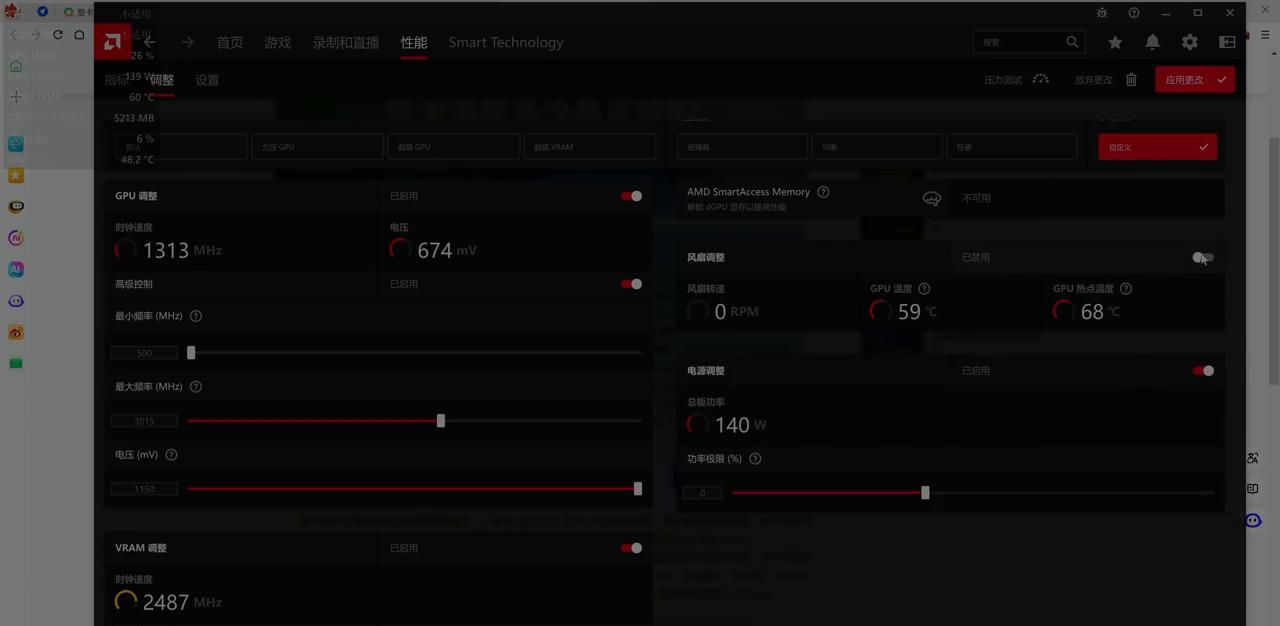
Task: Open the Smart Technology tab
Action: click(506, 42)
